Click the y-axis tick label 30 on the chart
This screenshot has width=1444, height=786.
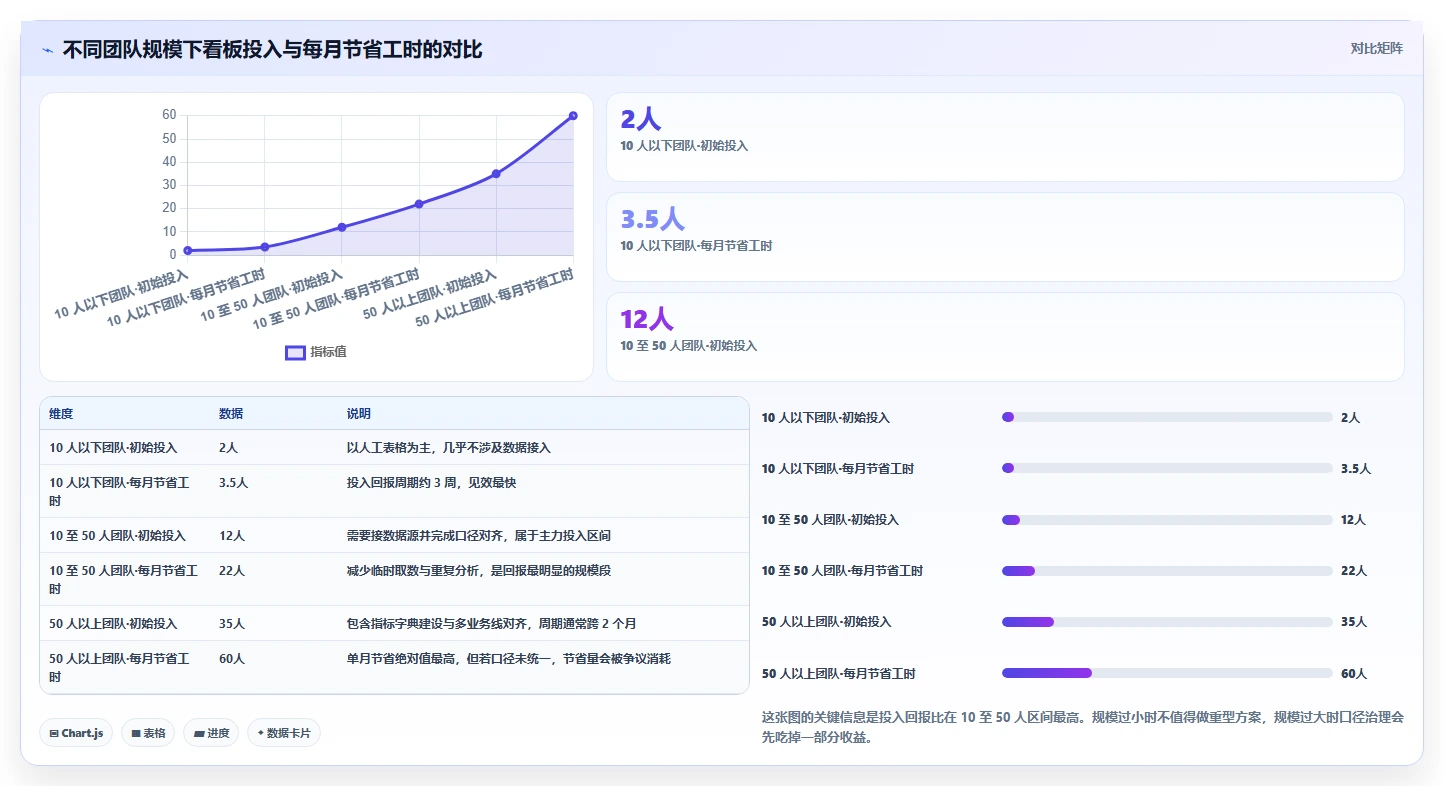tap(169, 185)
